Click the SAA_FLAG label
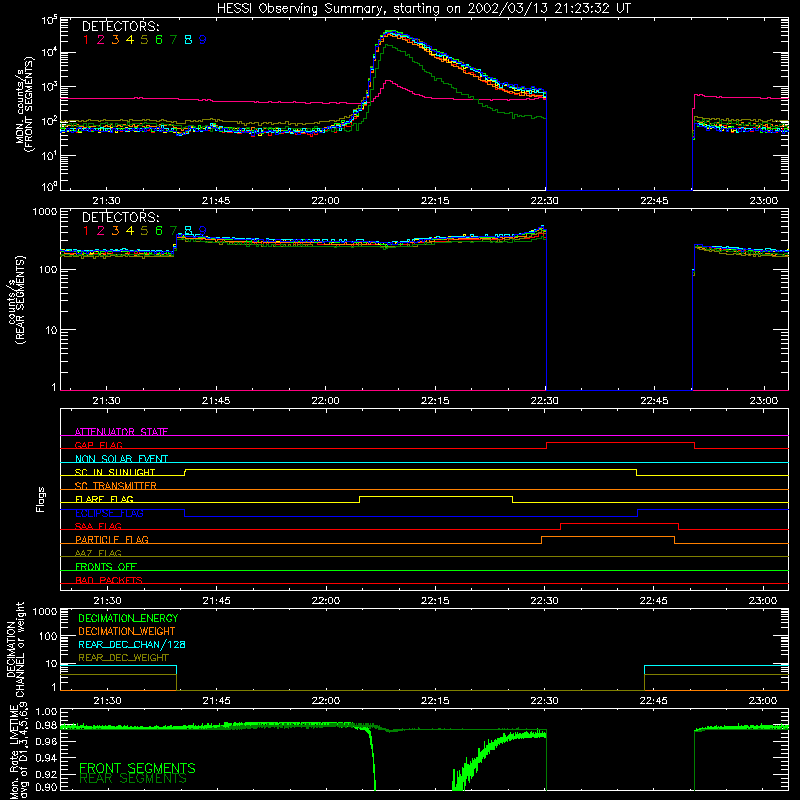The width and height of the screenshot is (800, 800). point(98,526)
